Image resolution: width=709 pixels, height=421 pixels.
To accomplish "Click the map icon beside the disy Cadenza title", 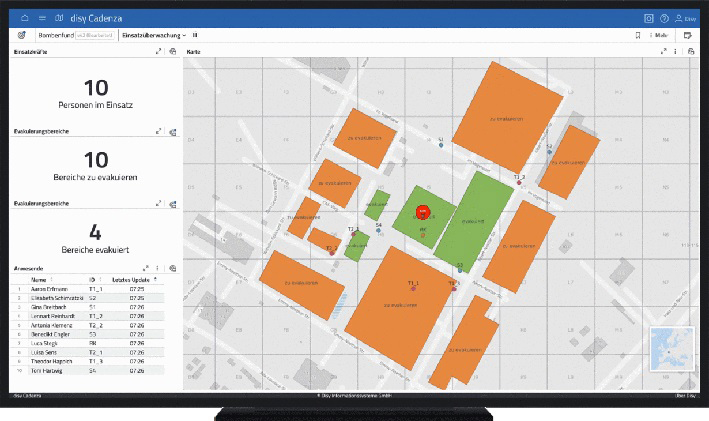I will pyautogui.click(x=59, y=18).
